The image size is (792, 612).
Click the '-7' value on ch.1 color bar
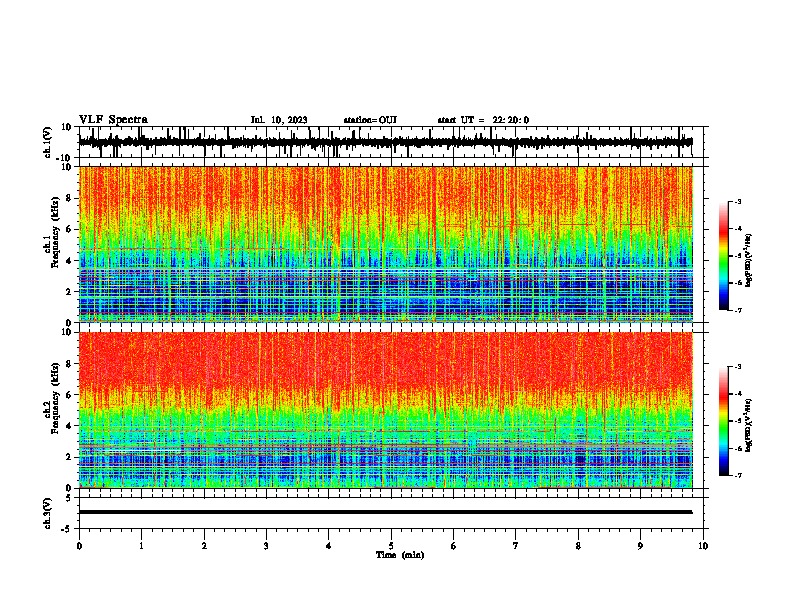[x=737, y=310]
